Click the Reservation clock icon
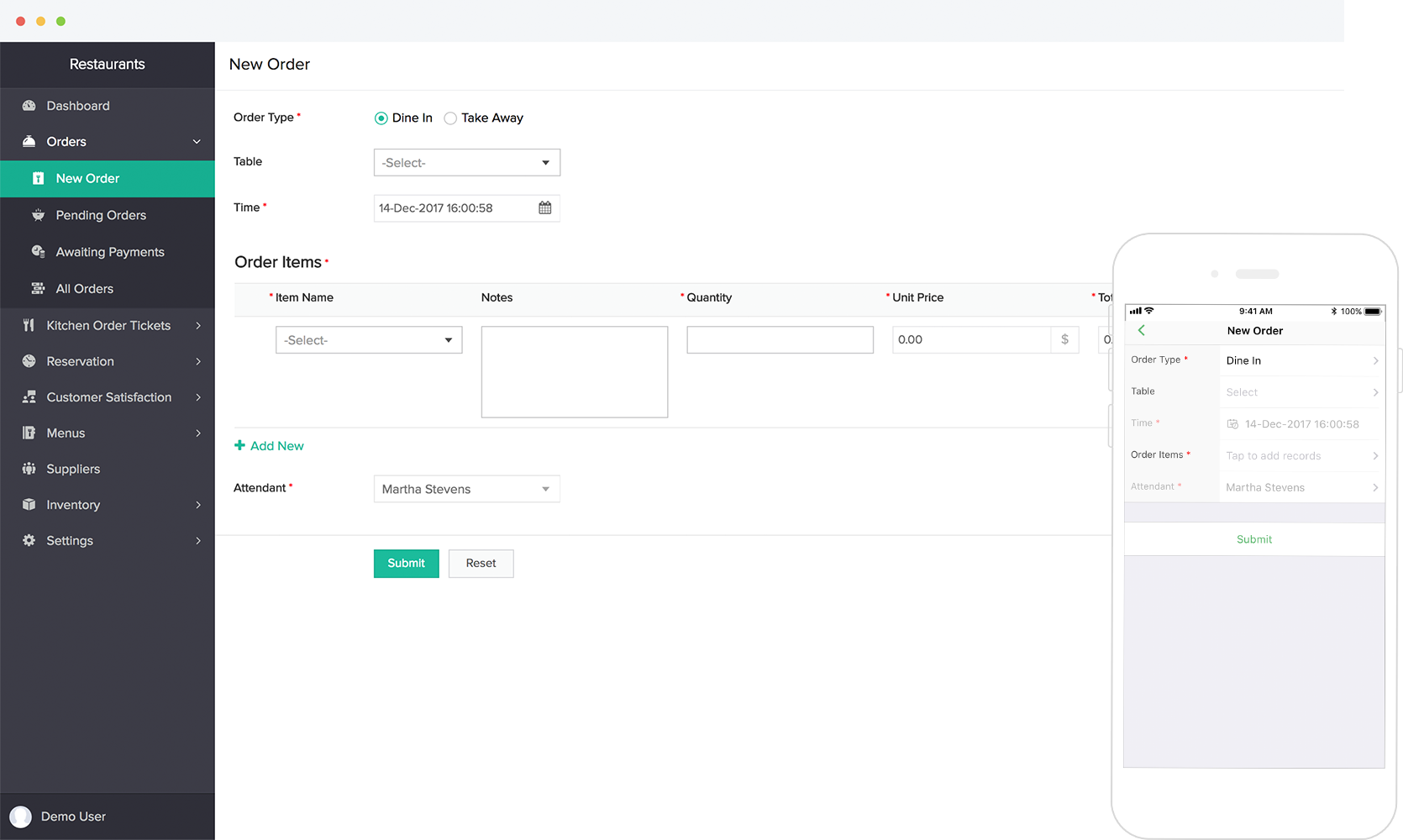 click(x=29, y=361)
